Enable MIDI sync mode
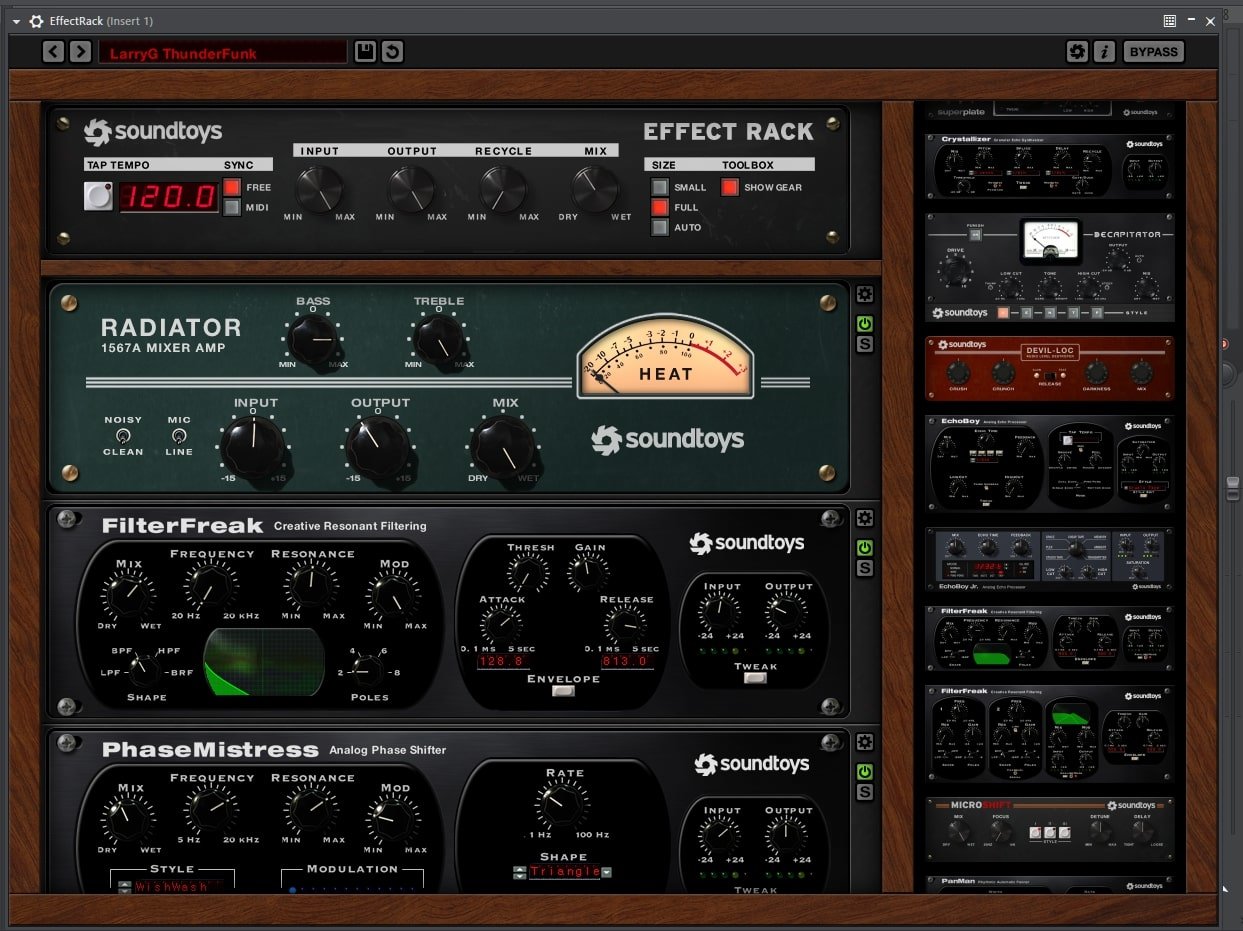Viewport: 1243px width, 931px height. point(232,207)
